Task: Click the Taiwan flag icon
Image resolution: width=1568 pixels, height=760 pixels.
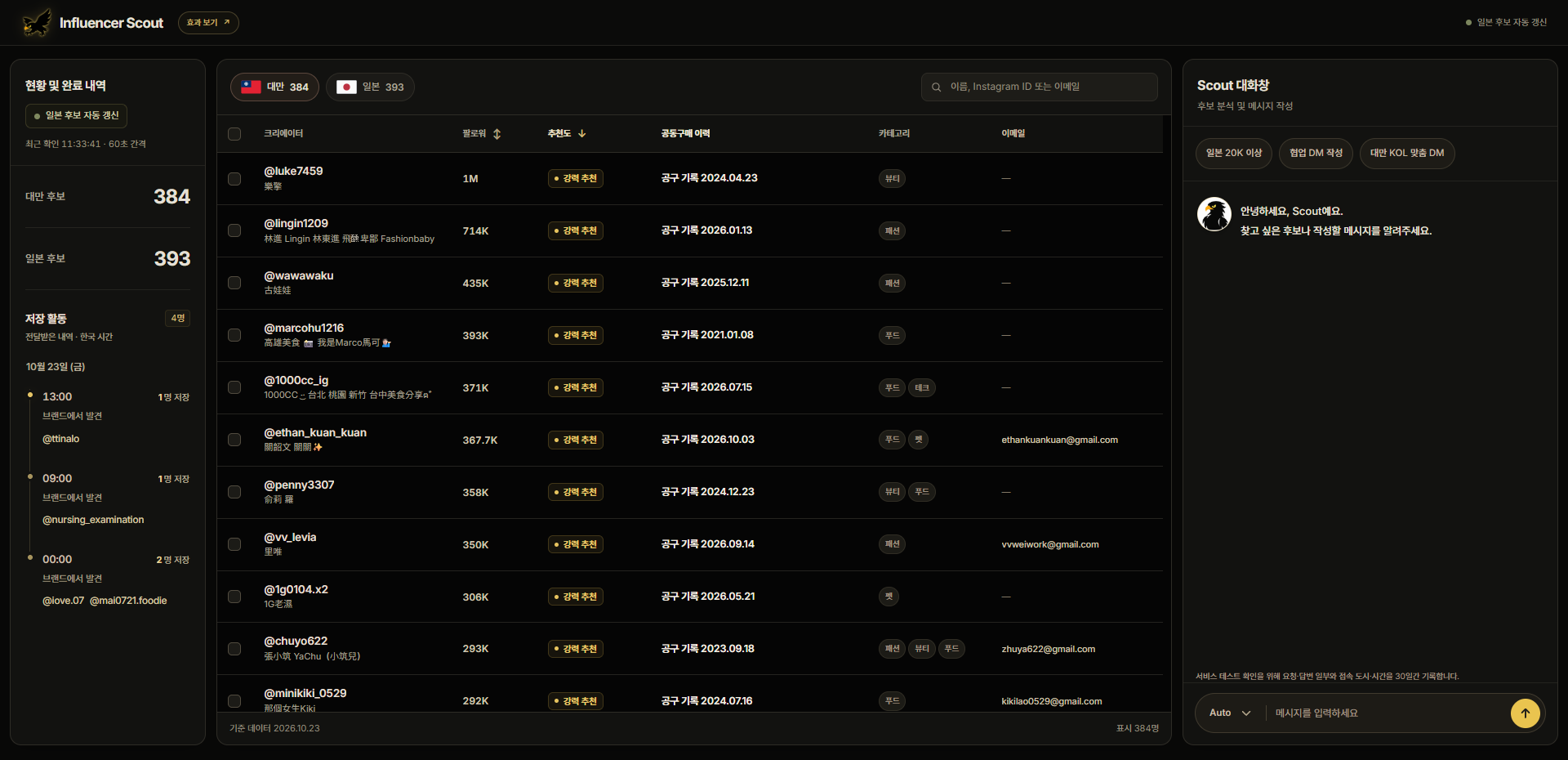Action: coord(251,87)
